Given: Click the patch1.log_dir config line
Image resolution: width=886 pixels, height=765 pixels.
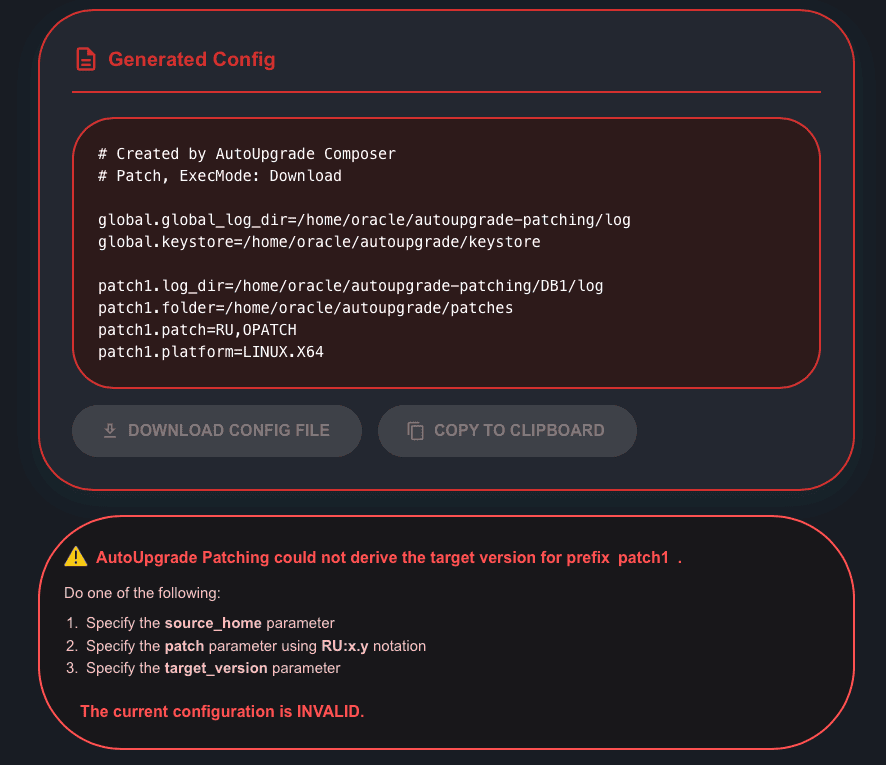Looking at the screenshot, I should click(x=351, y=286).
